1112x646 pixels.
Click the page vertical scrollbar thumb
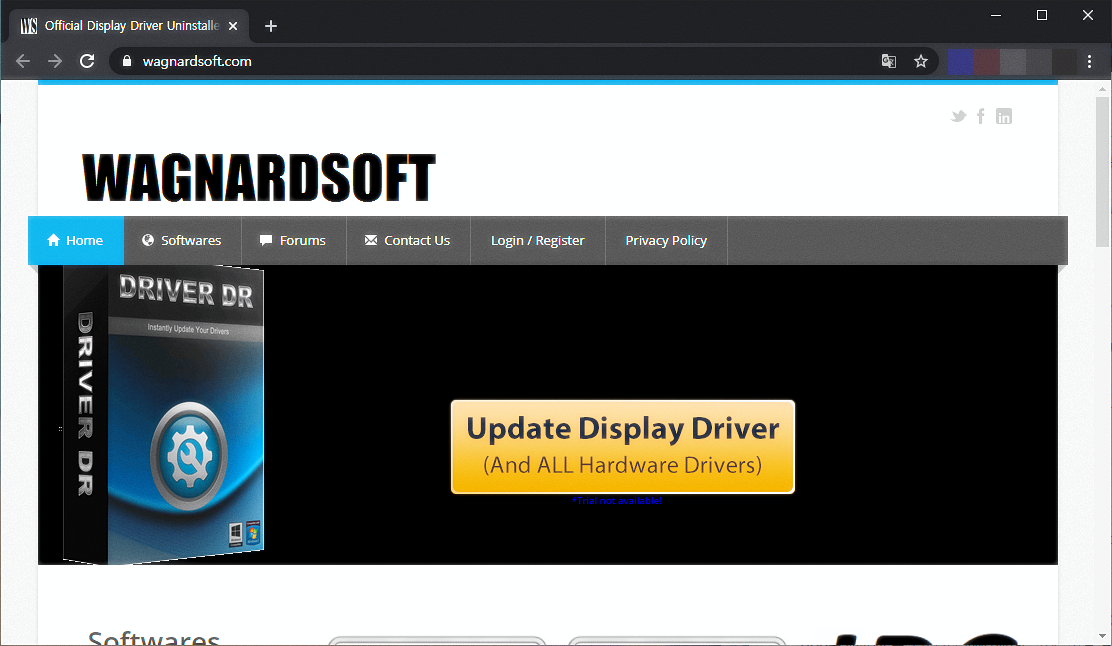point(1102,172)
